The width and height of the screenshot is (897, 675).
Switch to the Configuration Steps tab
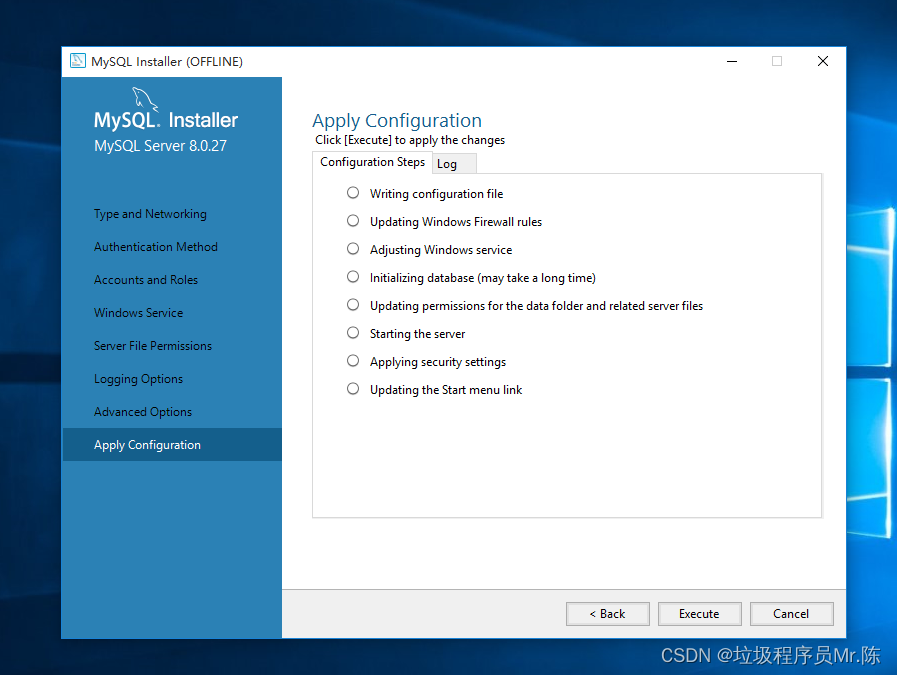coord(372,162)
